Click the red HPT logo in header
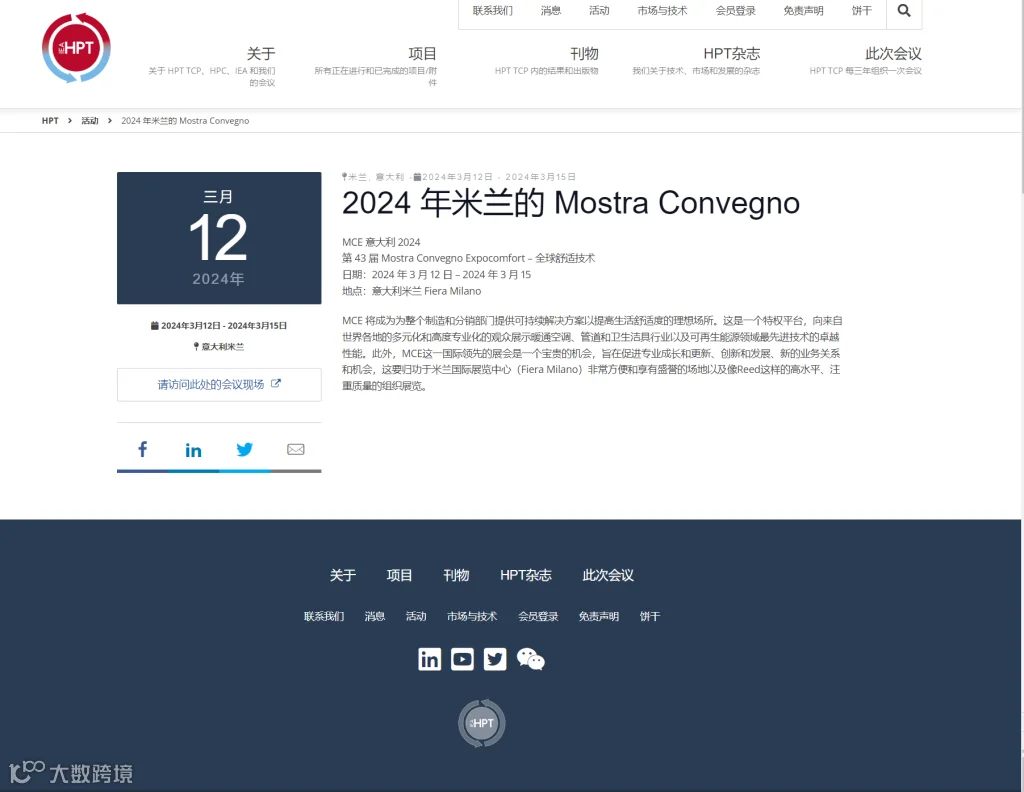Image resolution: width=1024 pixels, height=792 pixels. pyautogui.click(x=76, y=48)
